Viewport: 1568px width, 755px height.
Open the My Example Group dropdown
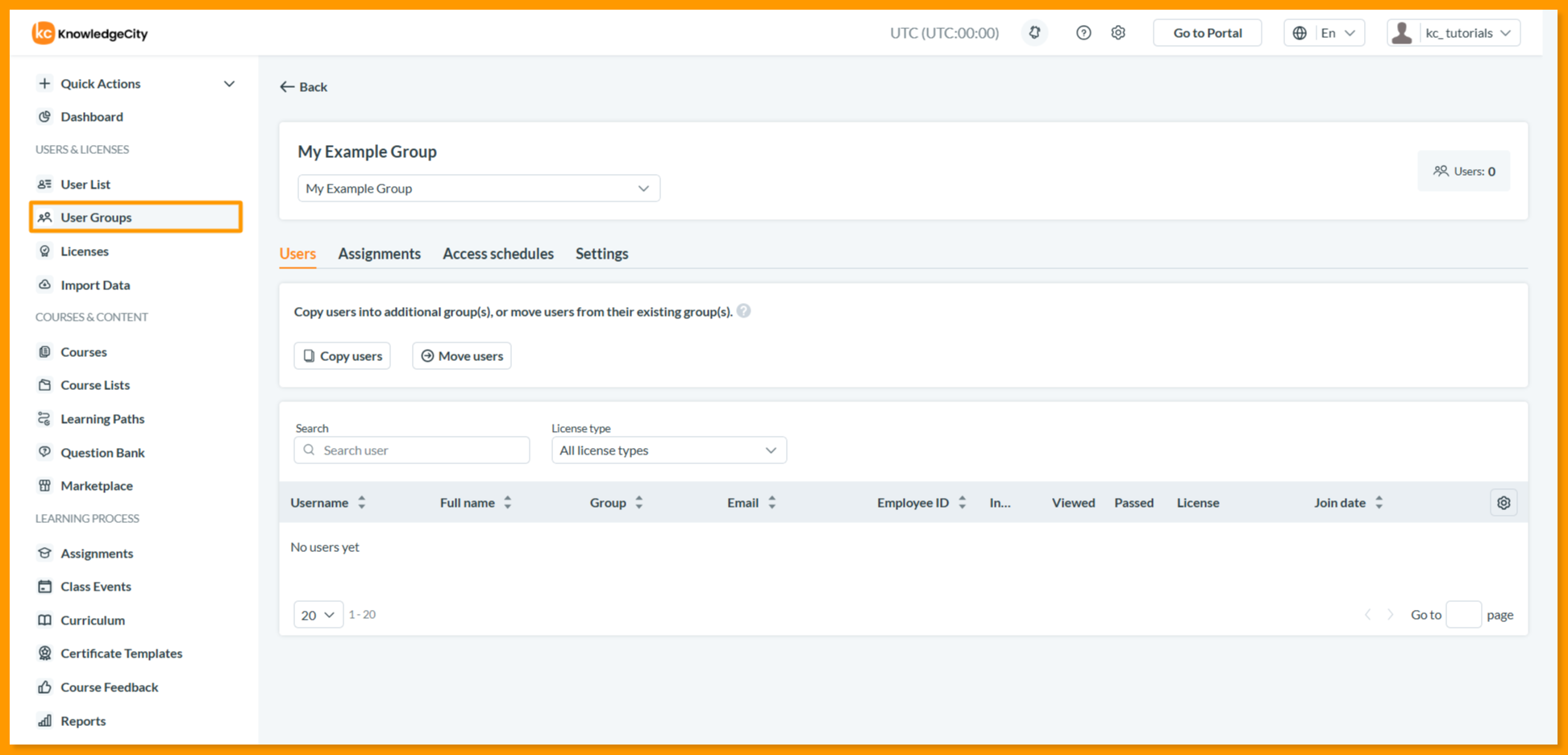pyautogui.click(x=479, y=189)
